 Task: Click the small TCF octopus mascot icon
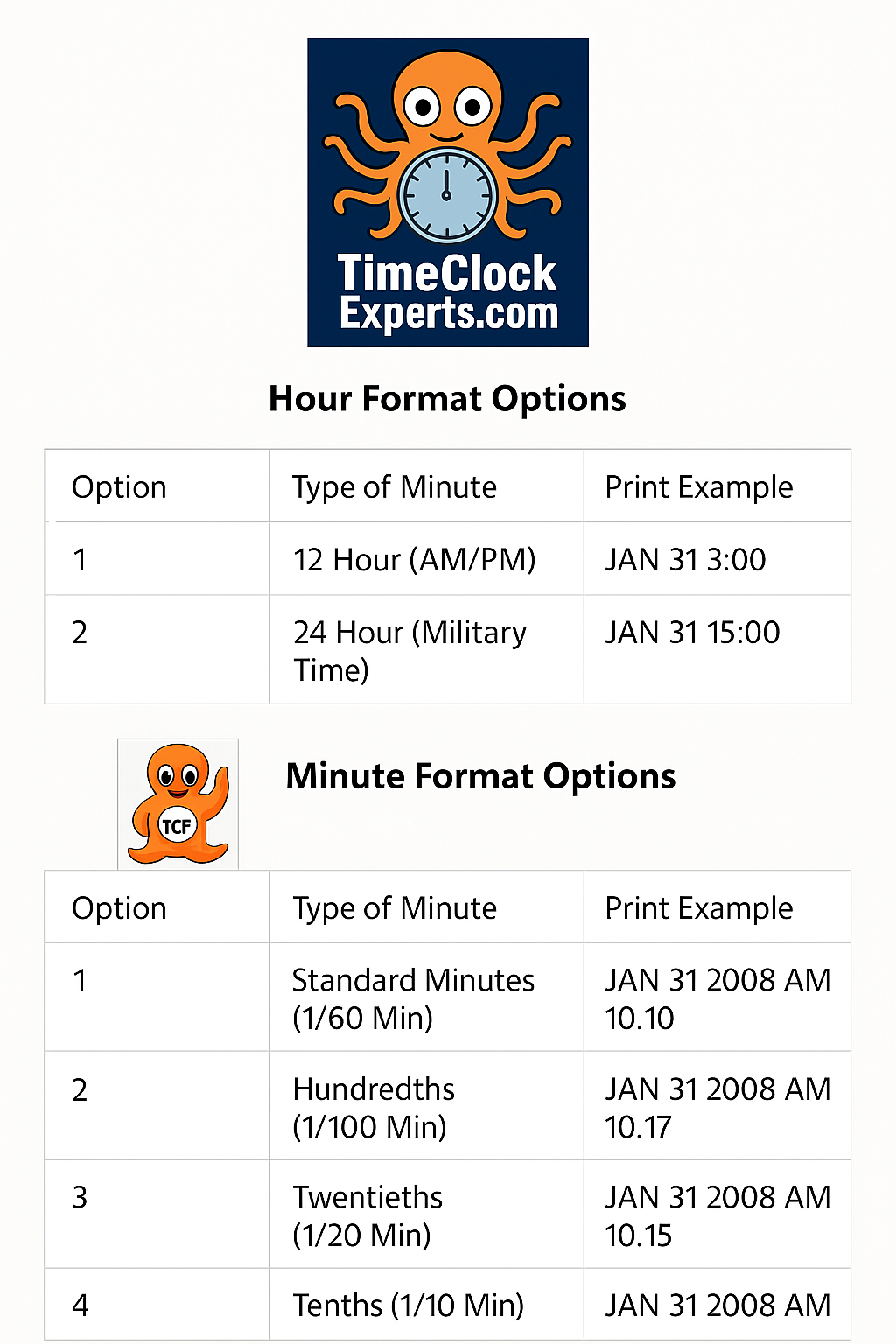pyautogui.click(x=178, y=804)
